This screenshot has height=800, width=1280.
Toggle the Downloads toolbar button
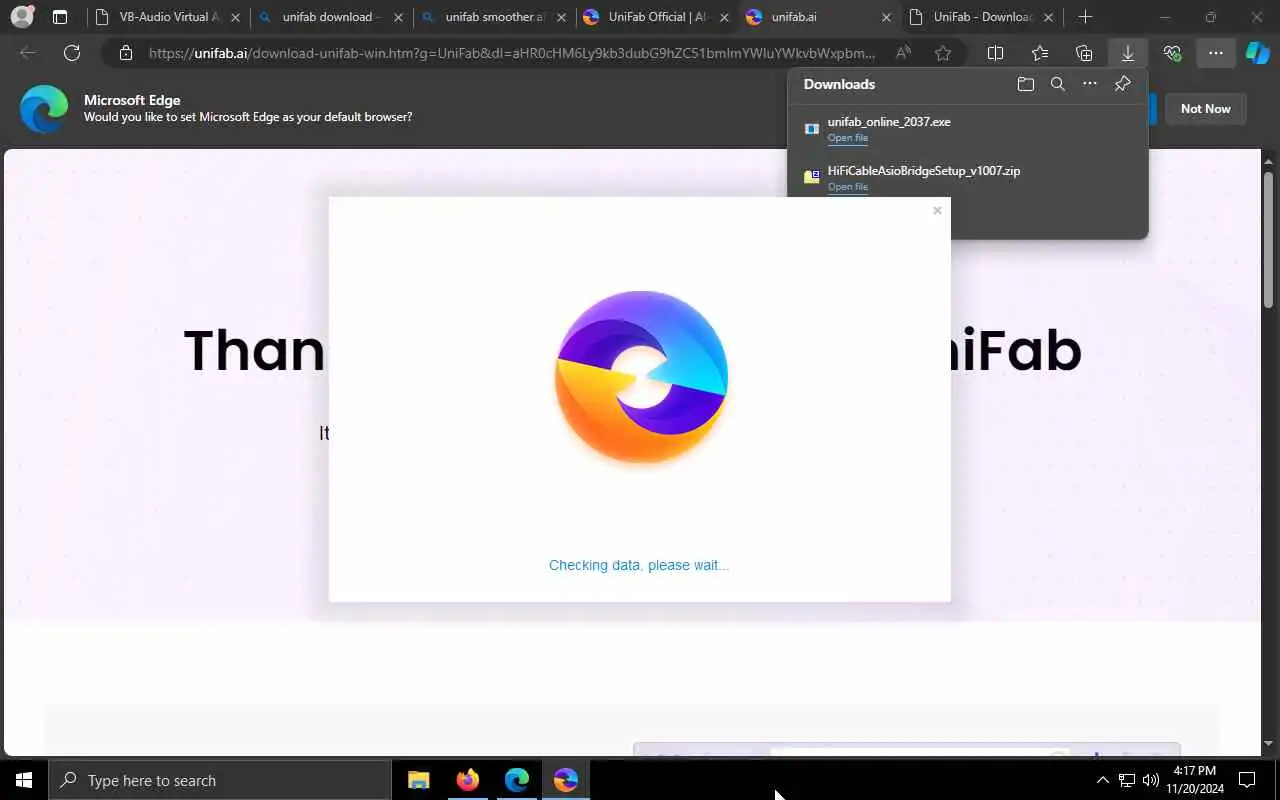click(1128, 54)
